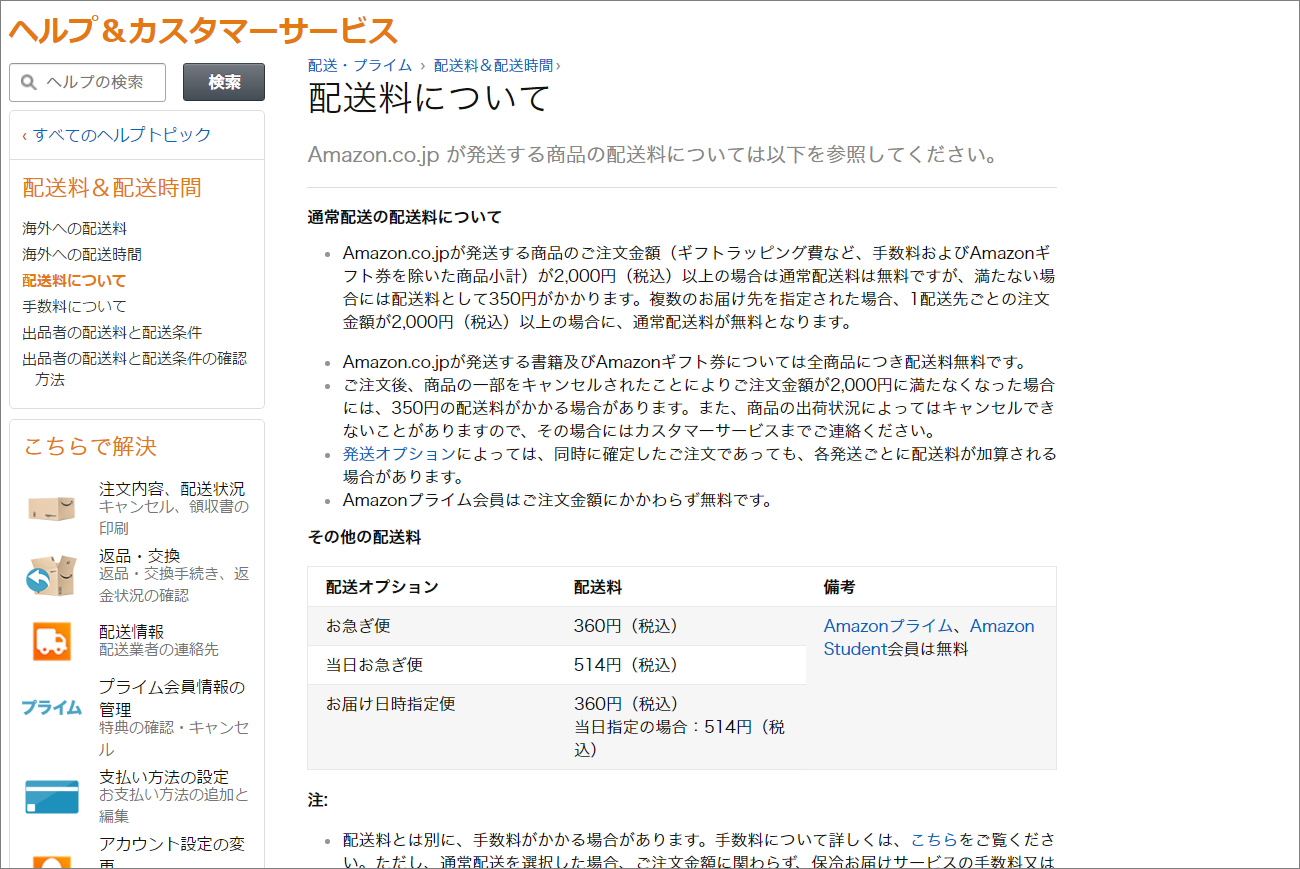The width and height of the screenshot is (1300, 869).
Task: Open 海外への配送時間 in sidebar
Action: coord(82,255)
